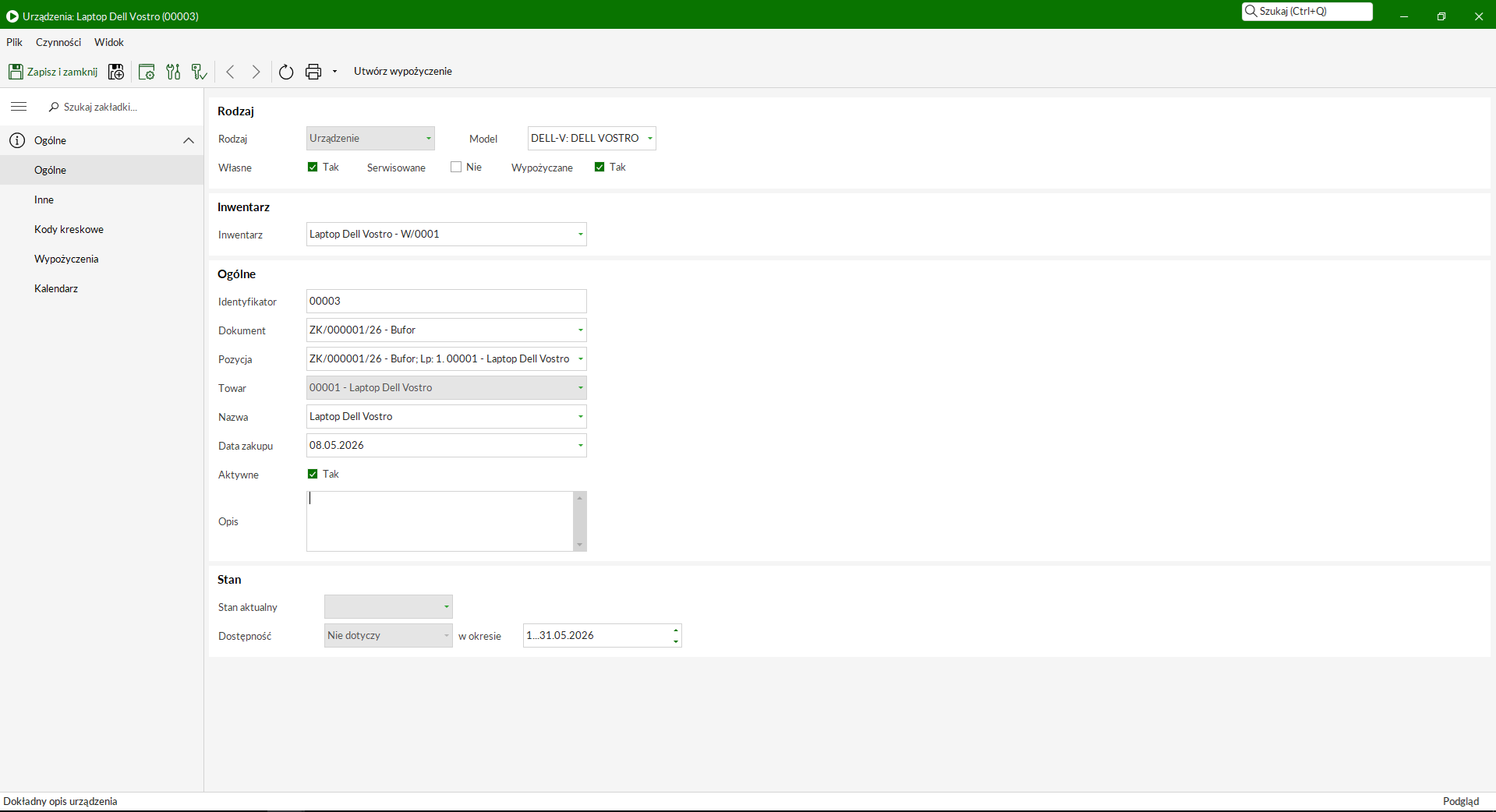Image resolution: width=1496 pixels, height=812 pixels.
Task: Increase the period with stepper up arrow
Action: [676, 630]
